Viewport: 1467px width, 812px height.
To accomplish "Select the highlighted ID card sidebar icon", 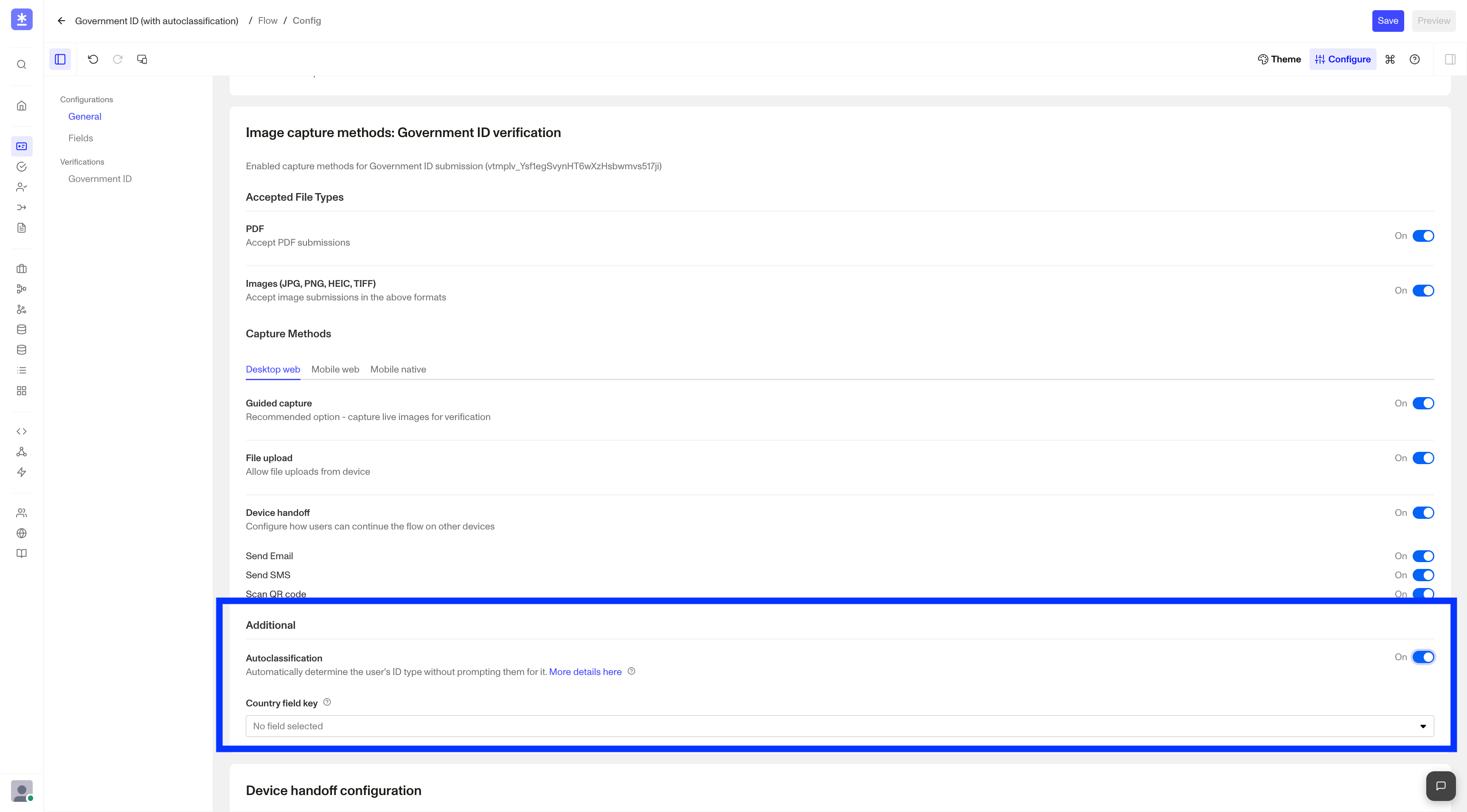I will point(22,146).
